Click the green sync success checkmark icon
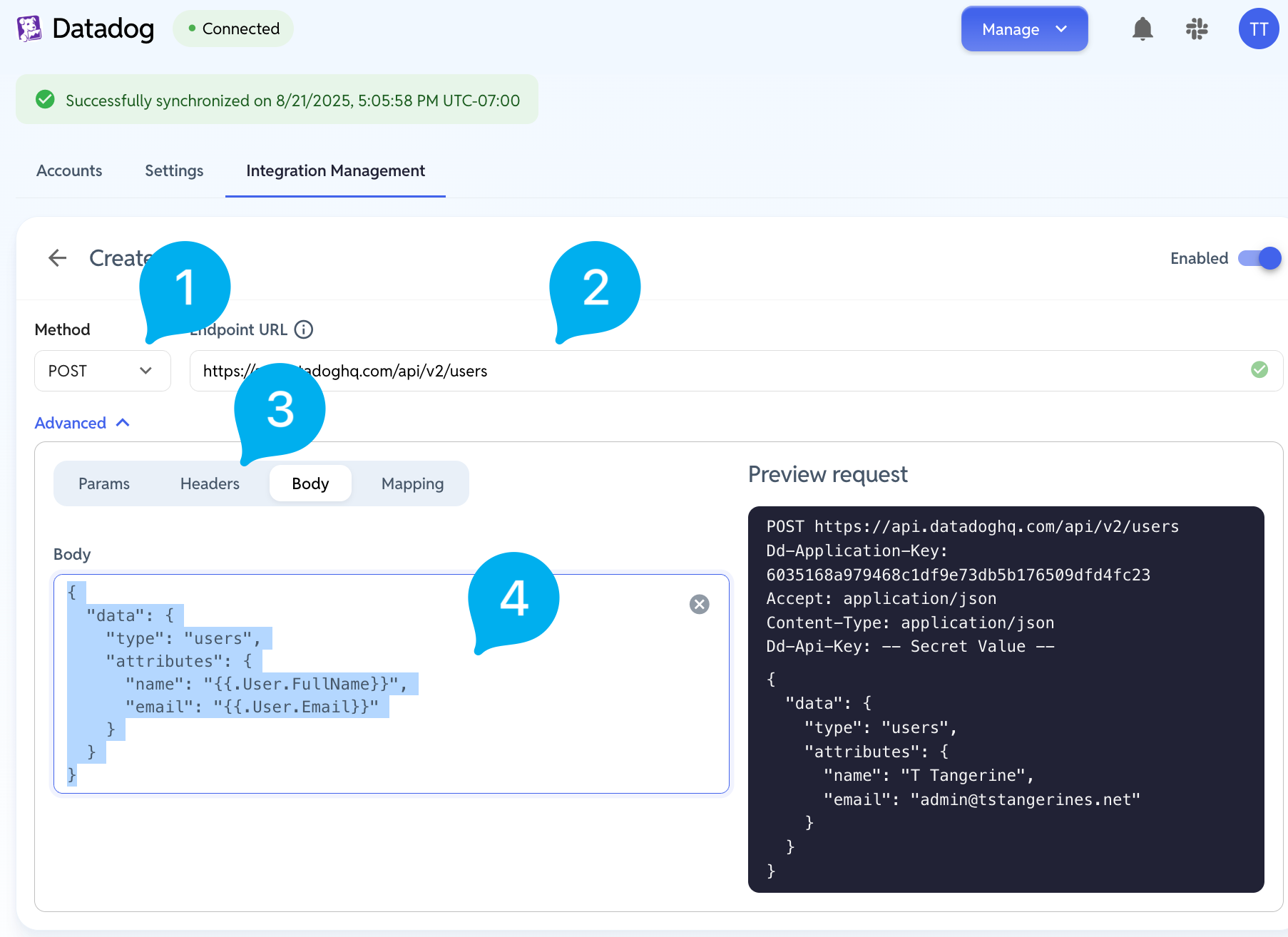The image size is (1288, 937). (45, 99)
